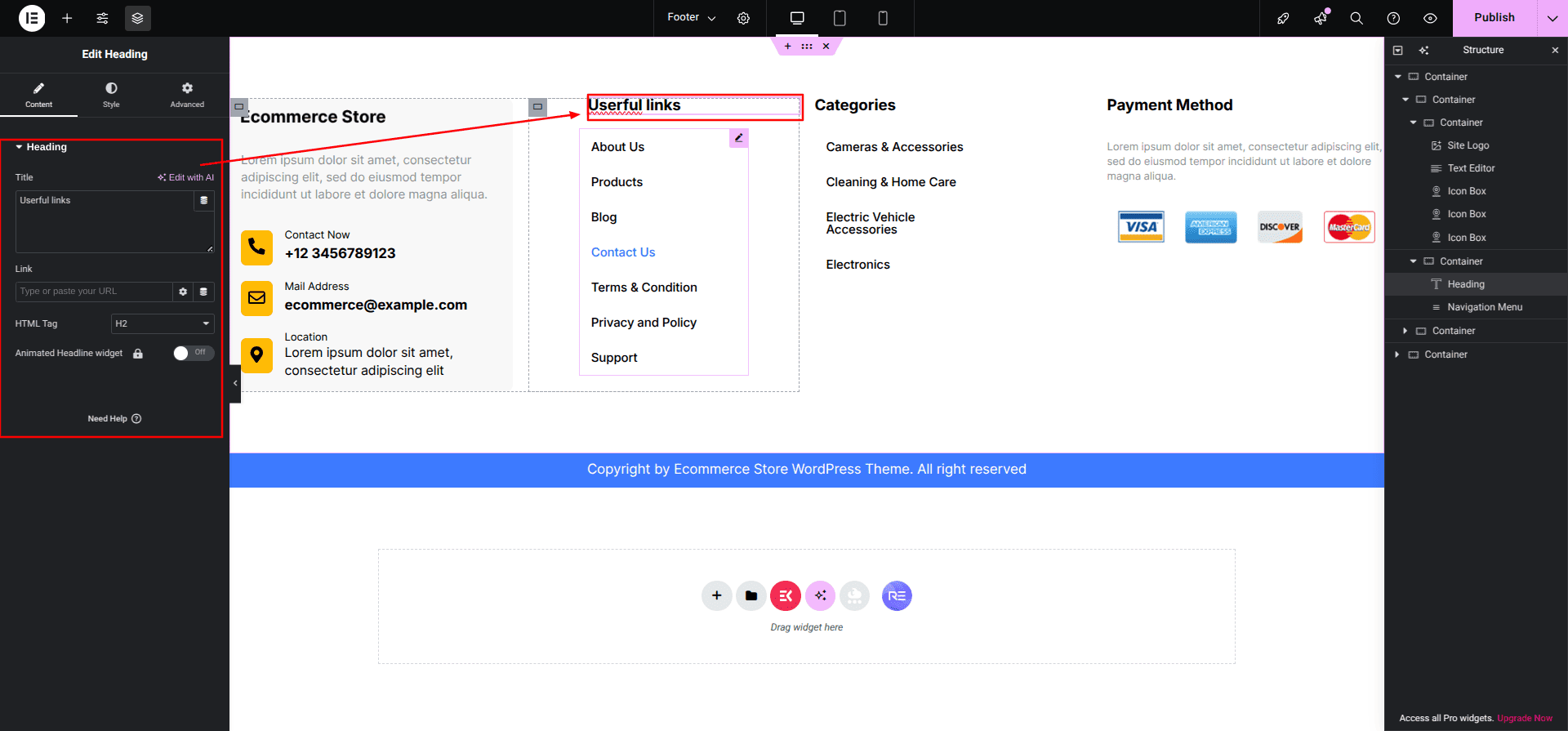Image resolution: width=1568 pixels, height=731 pixels.
Task: Collapse the top Container in Structure
Action: tap(1397, 77)
